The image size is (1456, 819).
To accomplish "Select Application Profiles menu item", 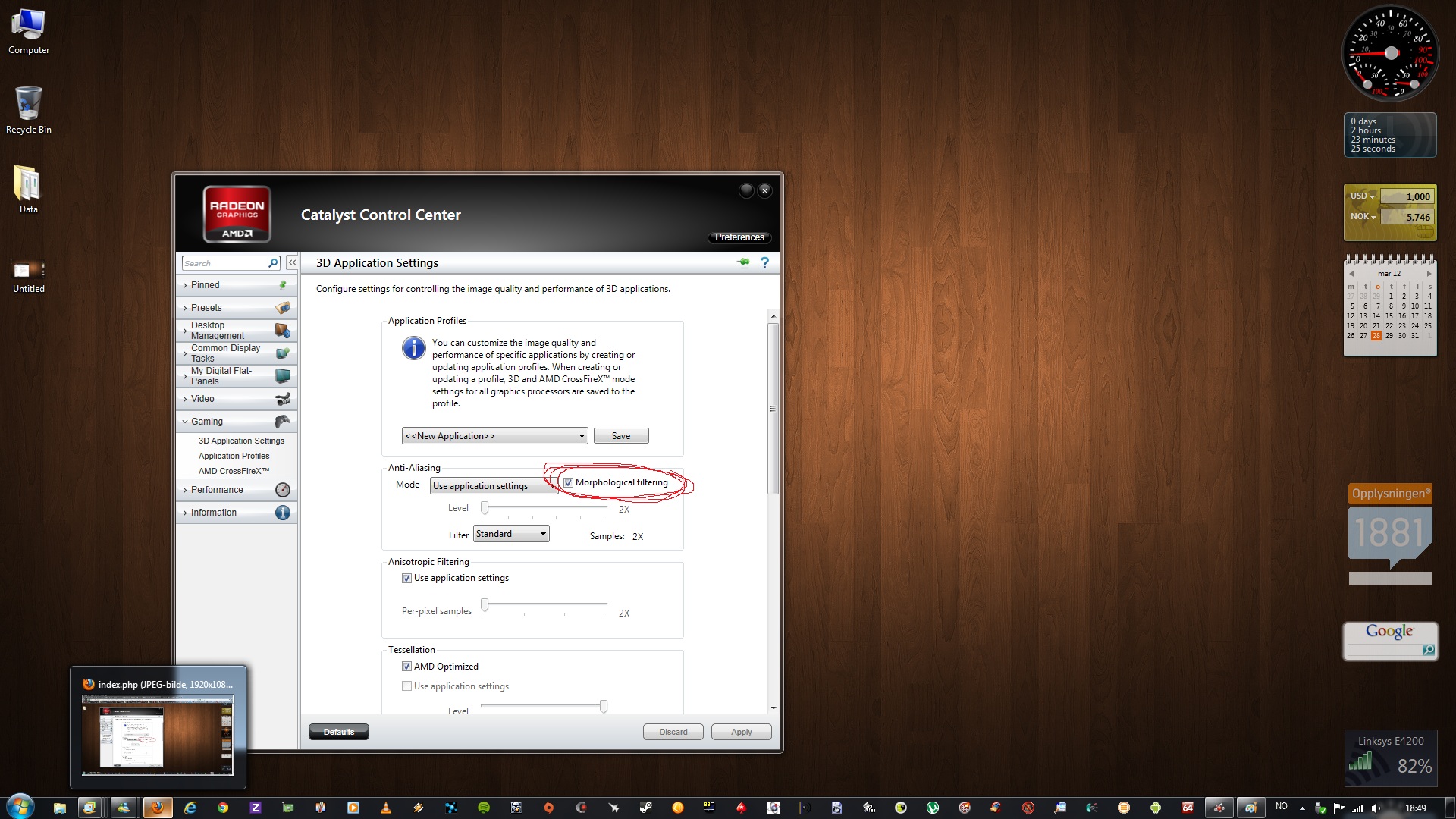I will [234, 456].
